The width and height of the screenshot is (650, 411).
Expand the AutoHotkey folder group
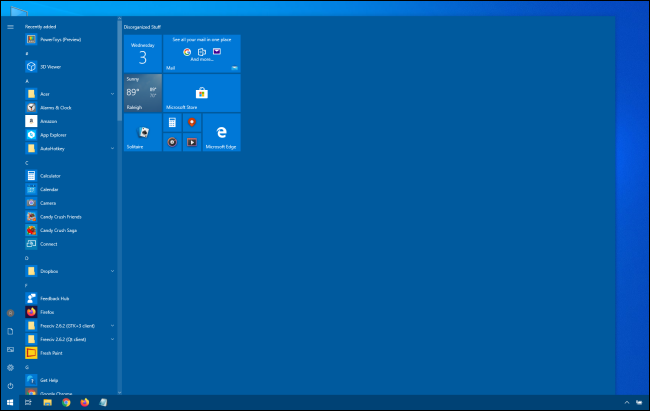tap(112, 148)
